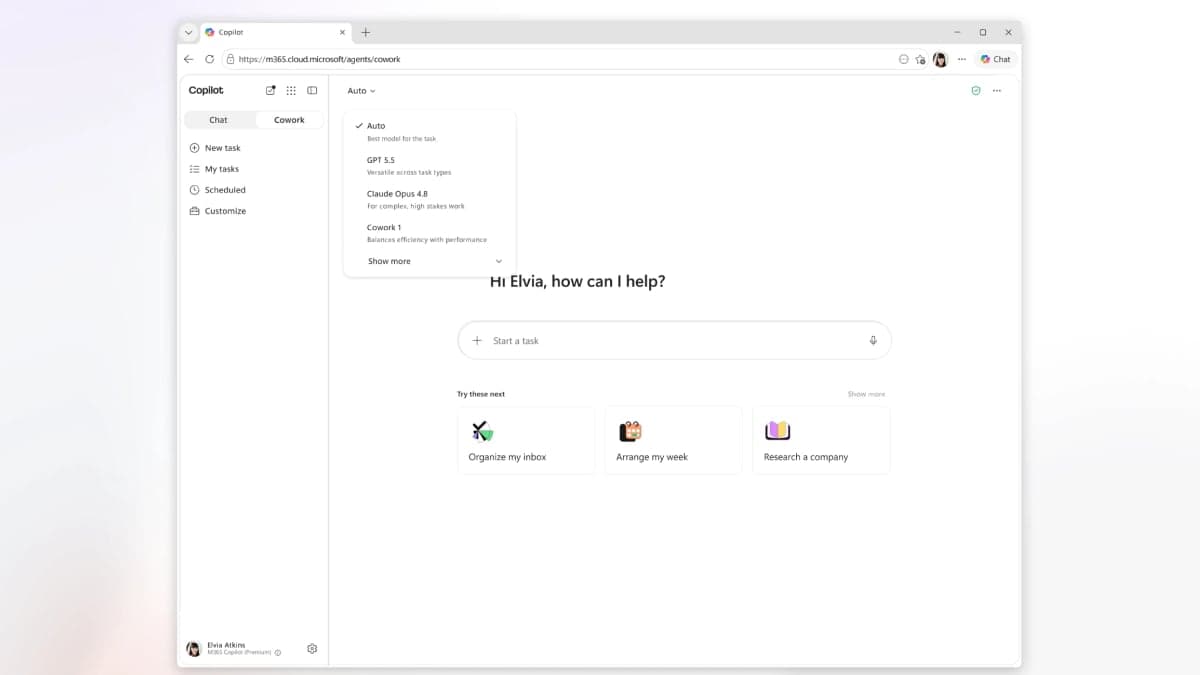The width and height of the screenshot is (1200, 675).
Task: Click the info icon next to M365 Copilot
Action: point(278,653)
